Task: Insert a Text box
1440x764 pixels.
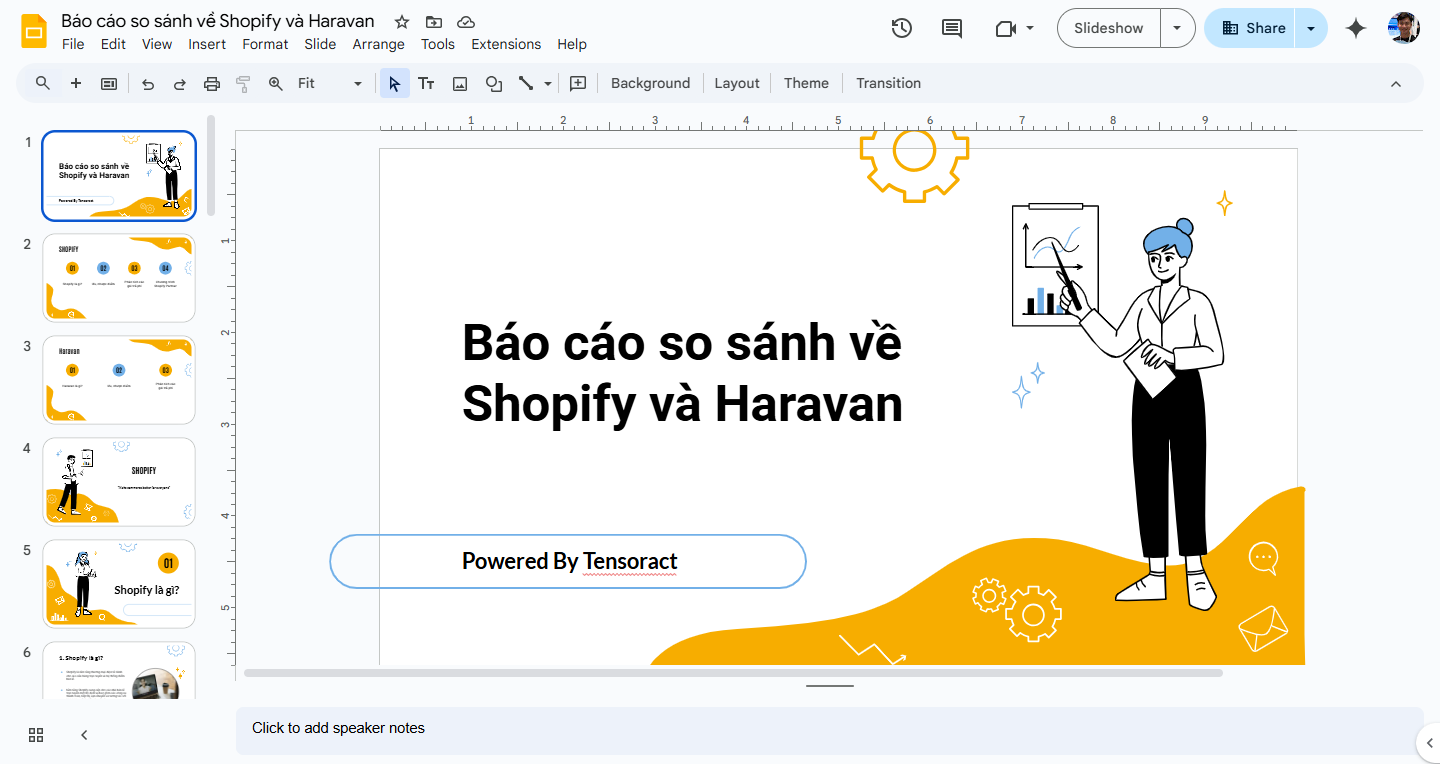Action: tap(426, 84)
